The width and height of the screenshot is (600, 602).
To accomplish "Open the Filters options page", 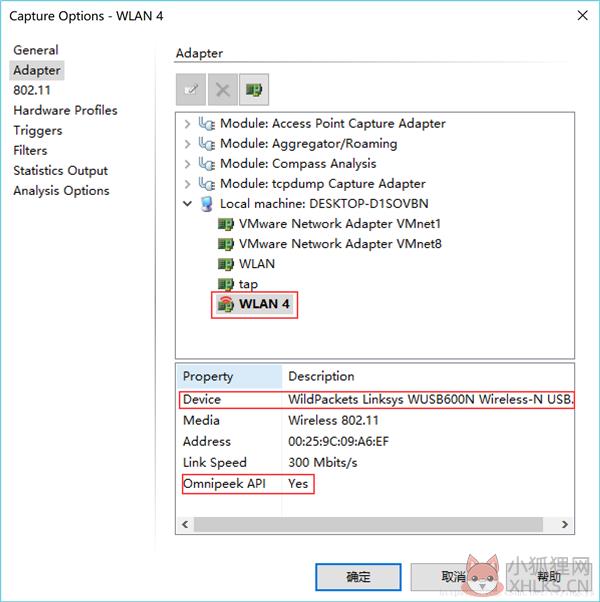I will [30, 150].
